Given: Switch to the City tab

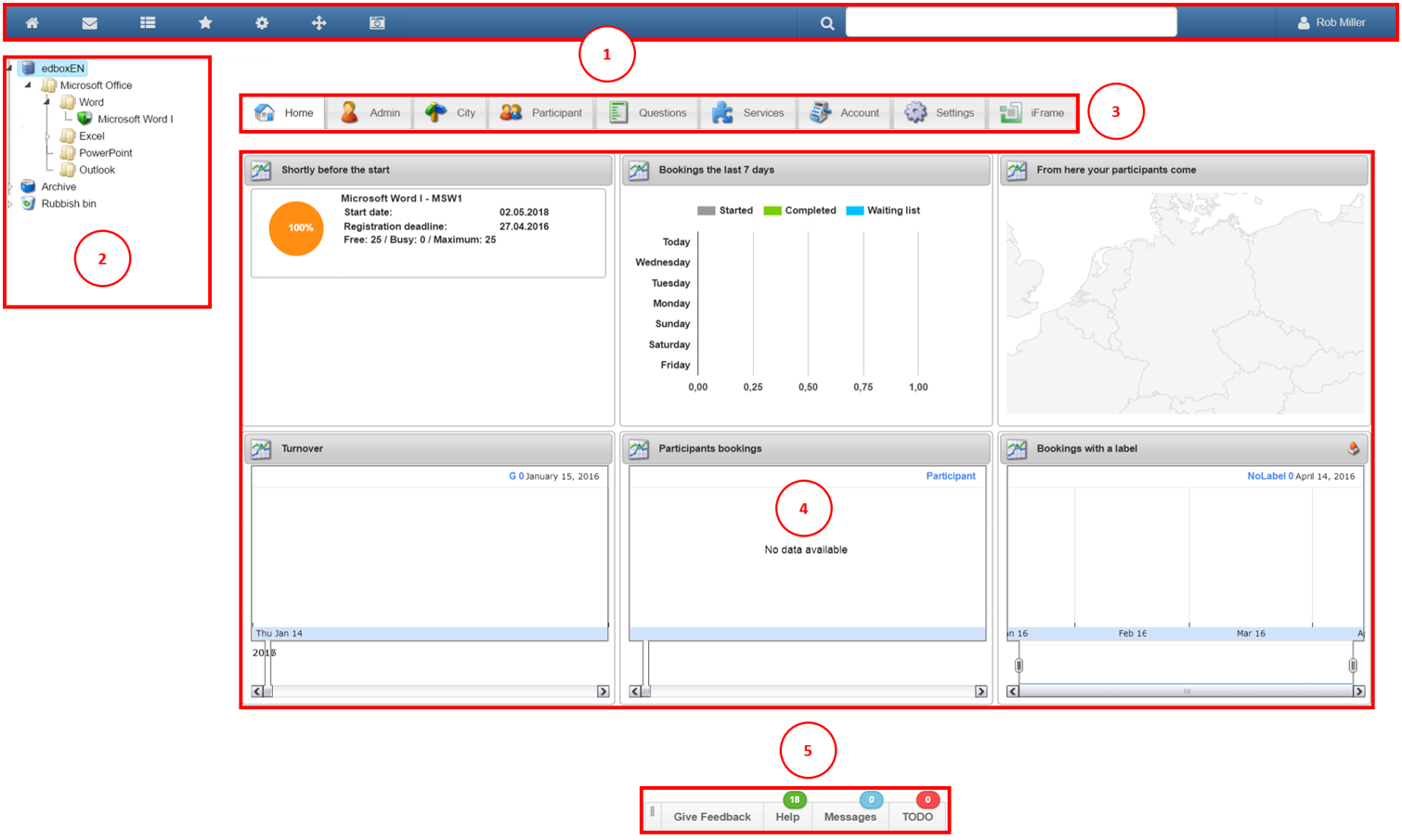Looking at the screenshot, I should [450, 112].
